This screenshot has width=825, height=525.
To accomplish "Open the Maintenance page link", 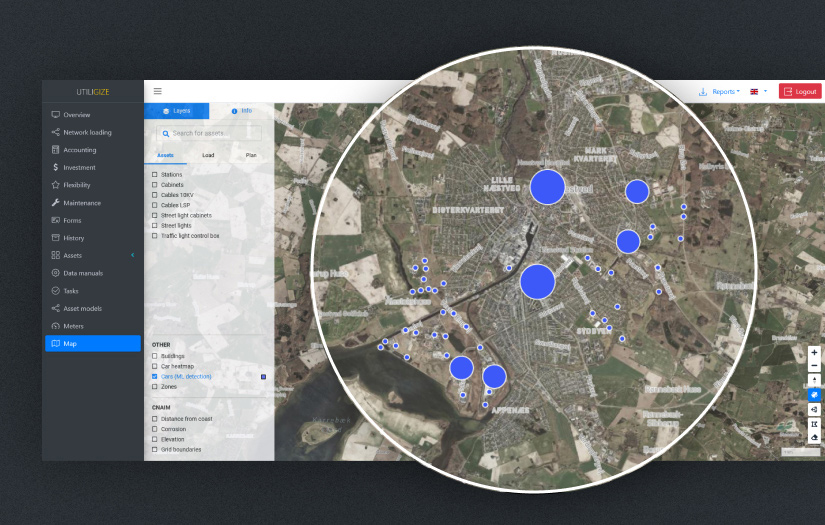I will (x=82, y=203).
